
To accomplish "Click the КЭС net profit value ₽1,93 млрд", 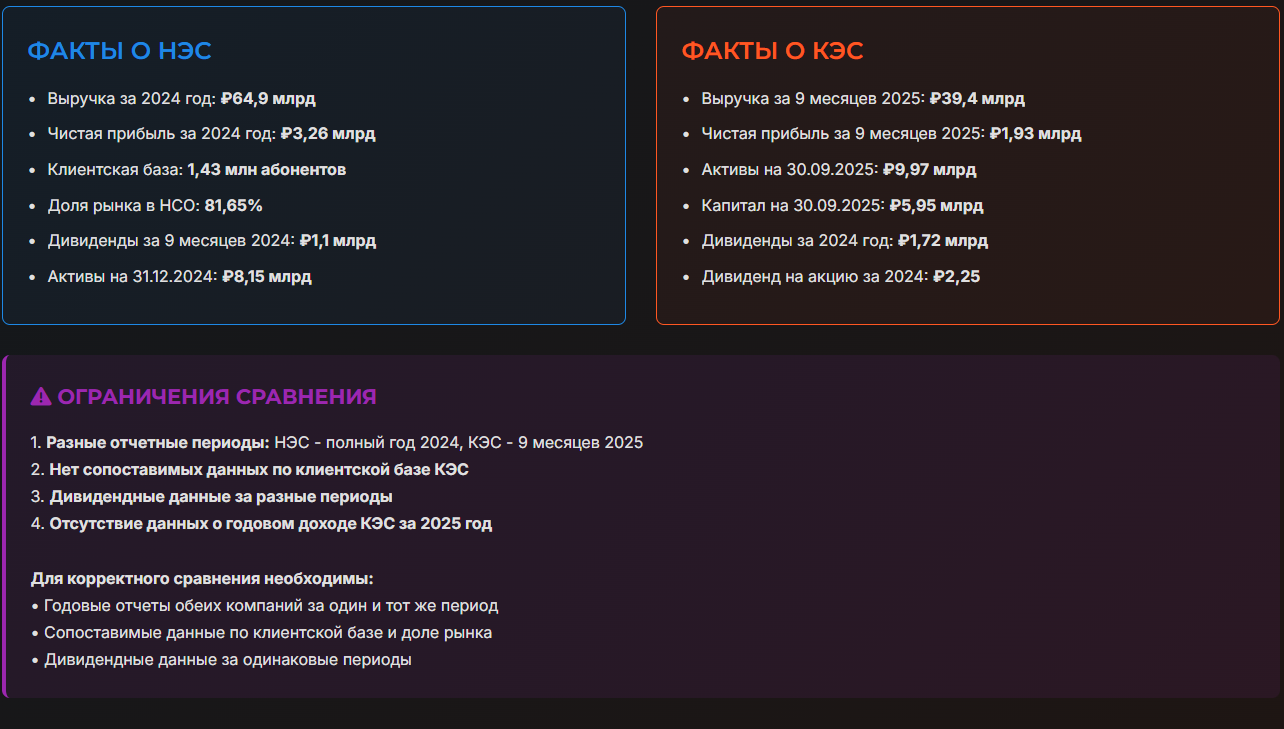I will tap(1035, 134).
